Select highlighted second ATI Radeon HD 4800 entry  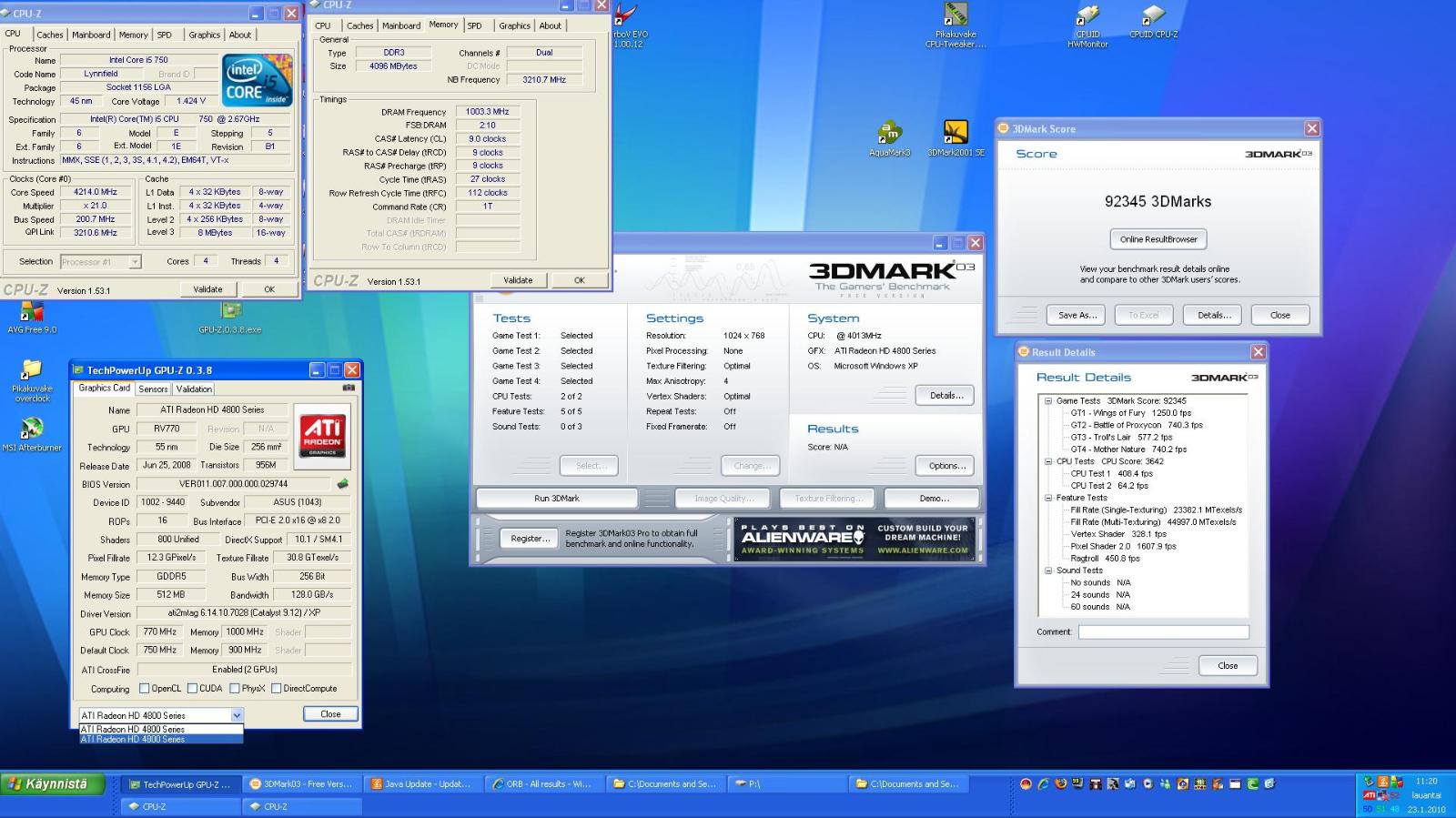pos(161,739)
